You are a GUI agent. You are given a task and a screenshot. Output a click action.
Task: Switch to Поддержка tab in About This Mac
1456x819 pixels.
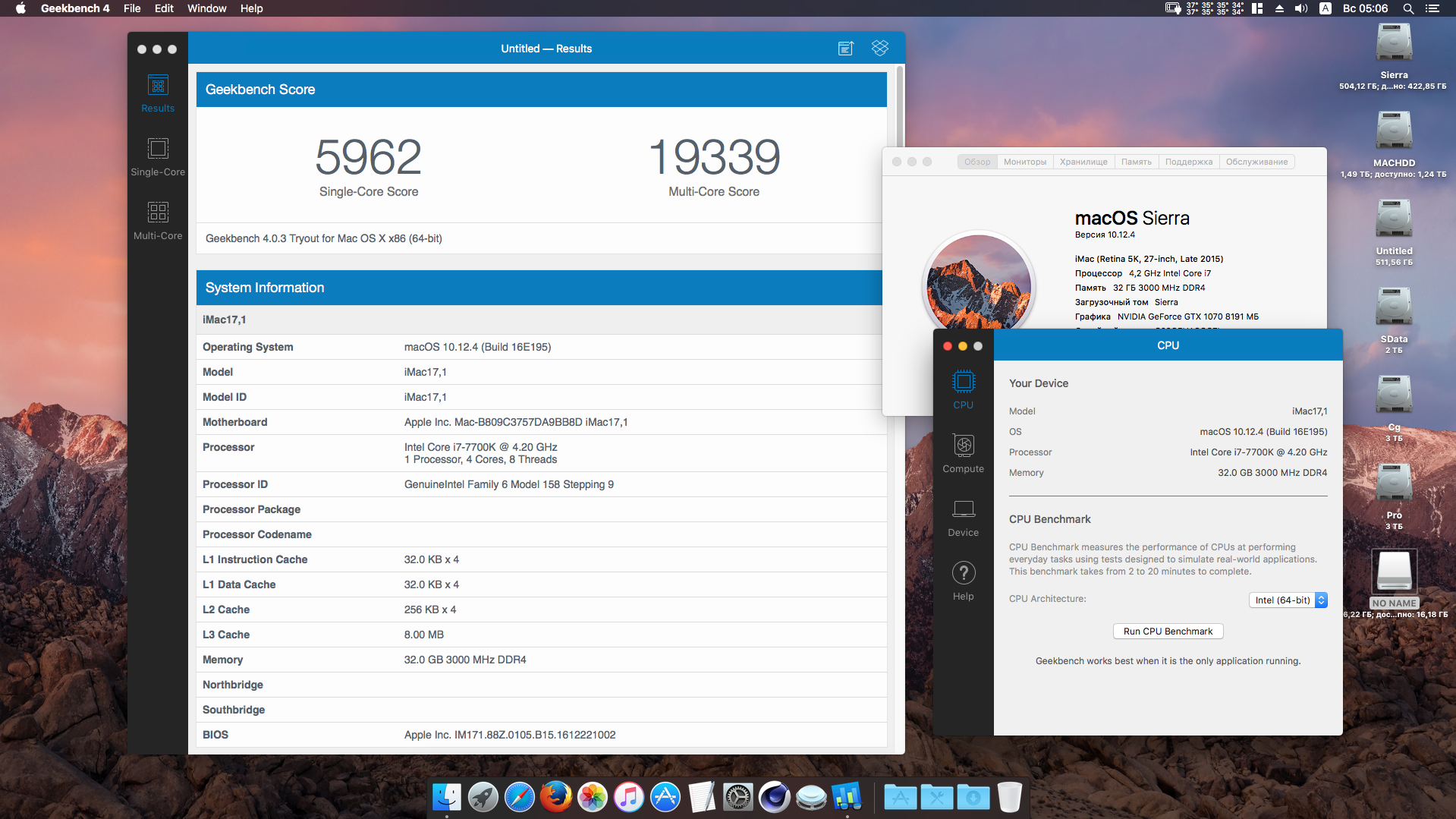click(x=1189, y=162)
